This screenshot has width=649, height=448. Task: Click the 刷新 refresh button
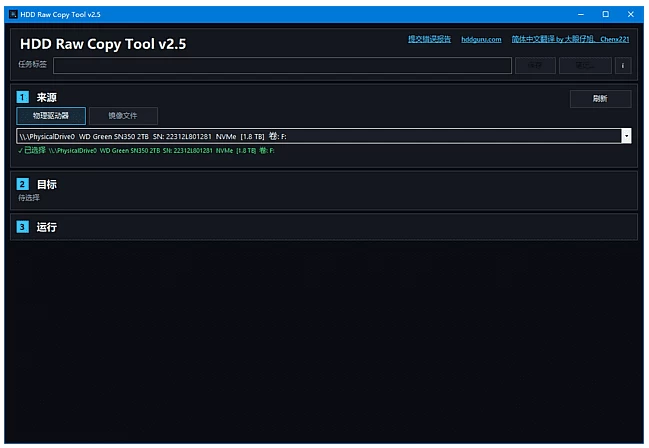pos(600,99)
